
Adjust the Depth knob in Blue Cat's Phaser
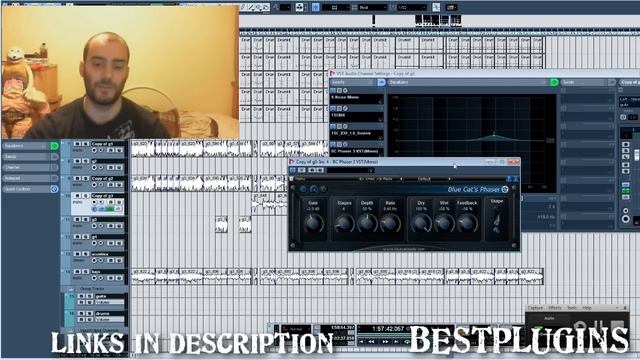367,223
